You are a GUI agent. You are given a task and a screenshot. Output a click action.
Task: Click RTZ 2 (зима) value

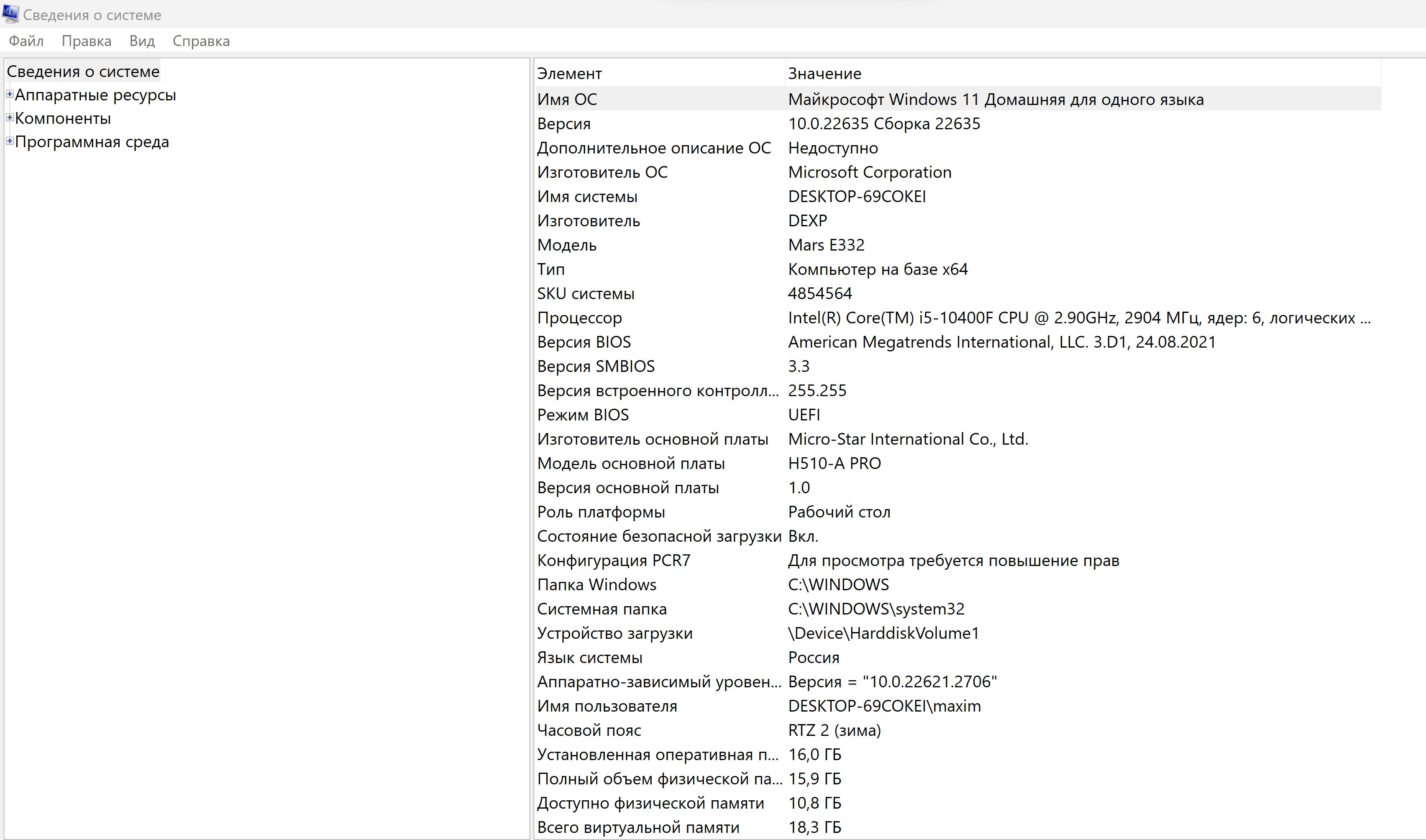tap(834, 730)
